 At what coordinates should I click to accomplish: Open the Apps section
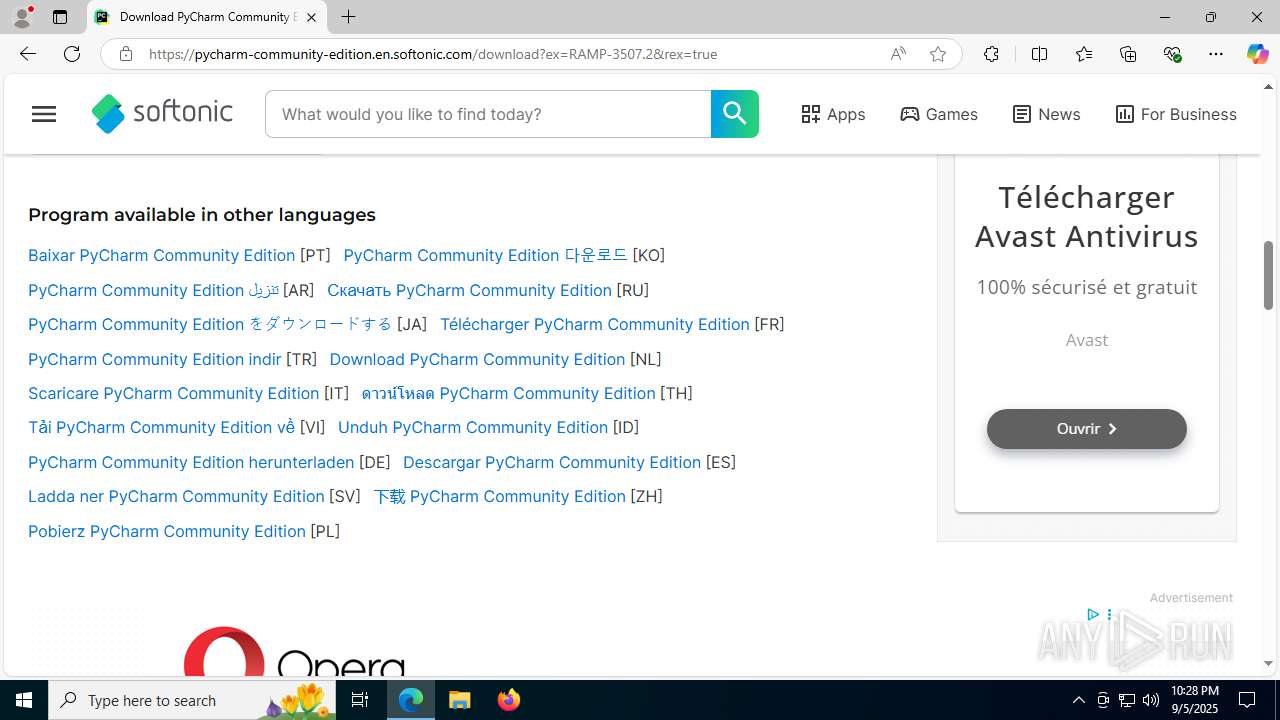coord(833,114)
